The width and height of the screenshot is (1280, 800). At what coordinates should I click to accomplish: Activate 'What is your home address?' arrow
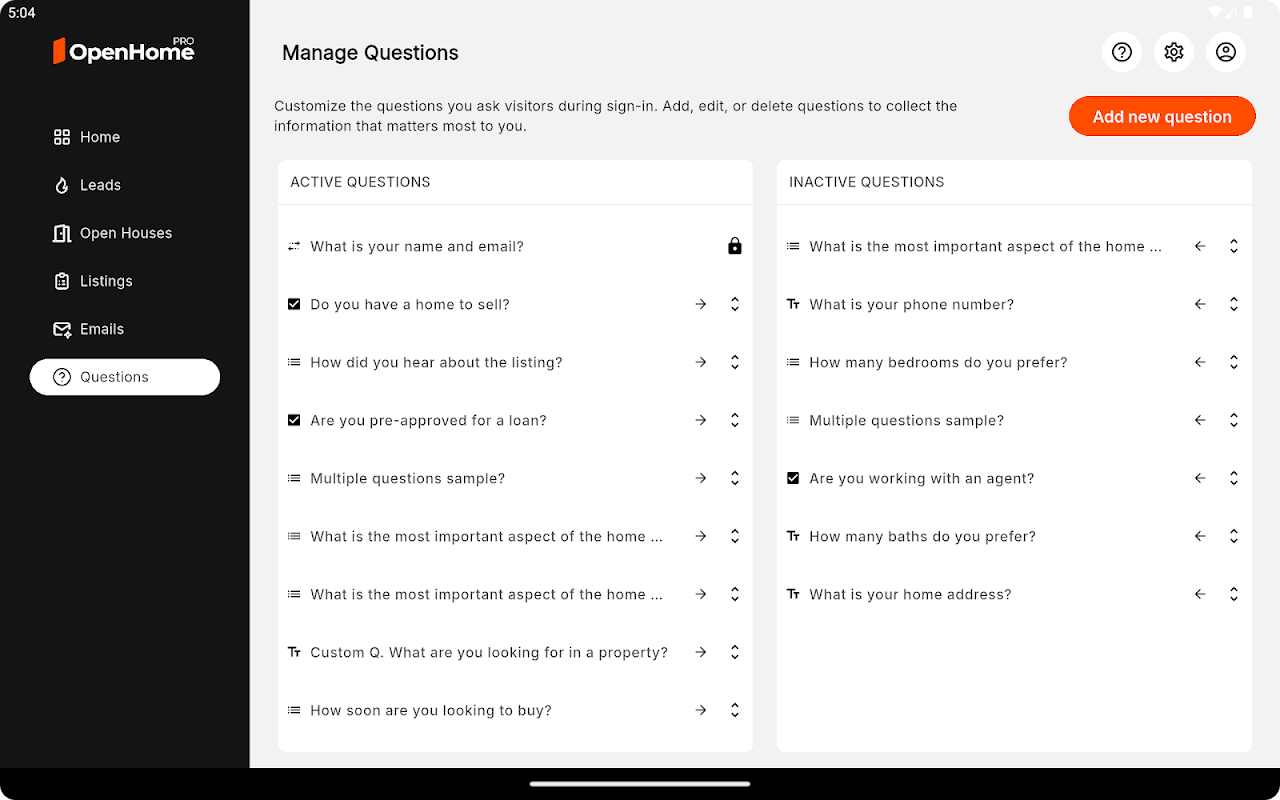tap(1200, 594)
